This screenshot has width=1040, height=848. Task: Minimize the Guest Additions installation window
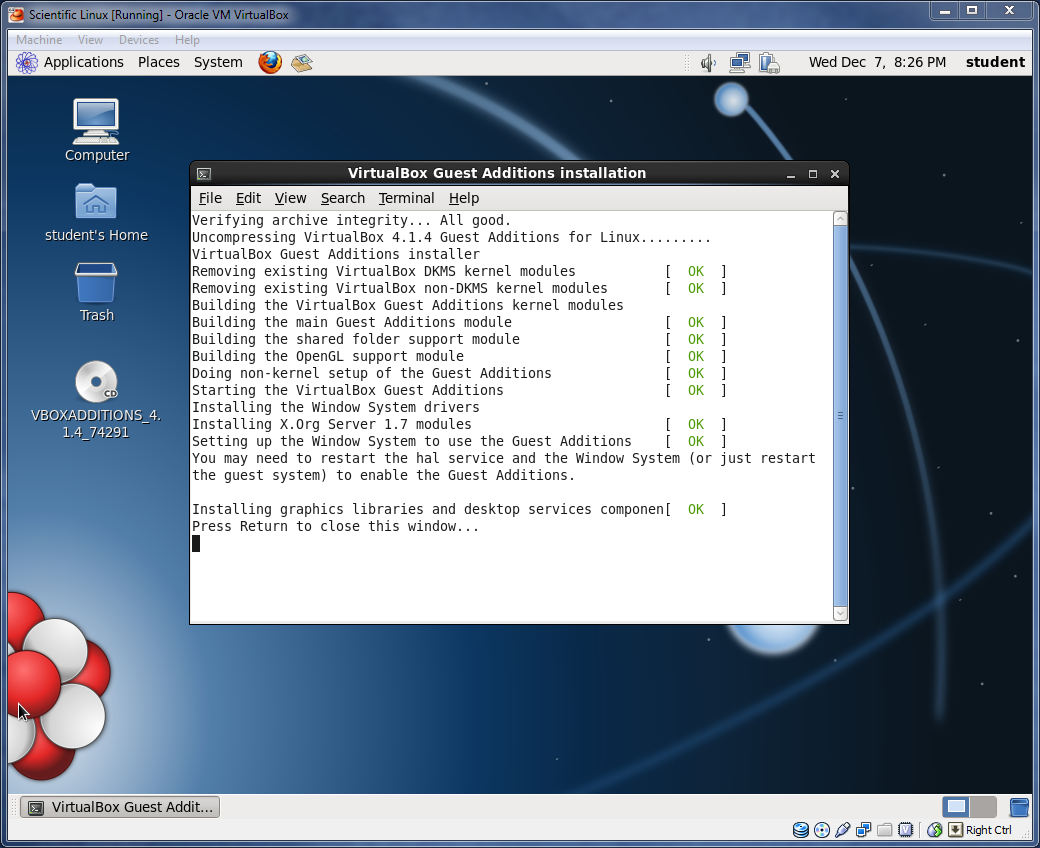tap(791, 174)
